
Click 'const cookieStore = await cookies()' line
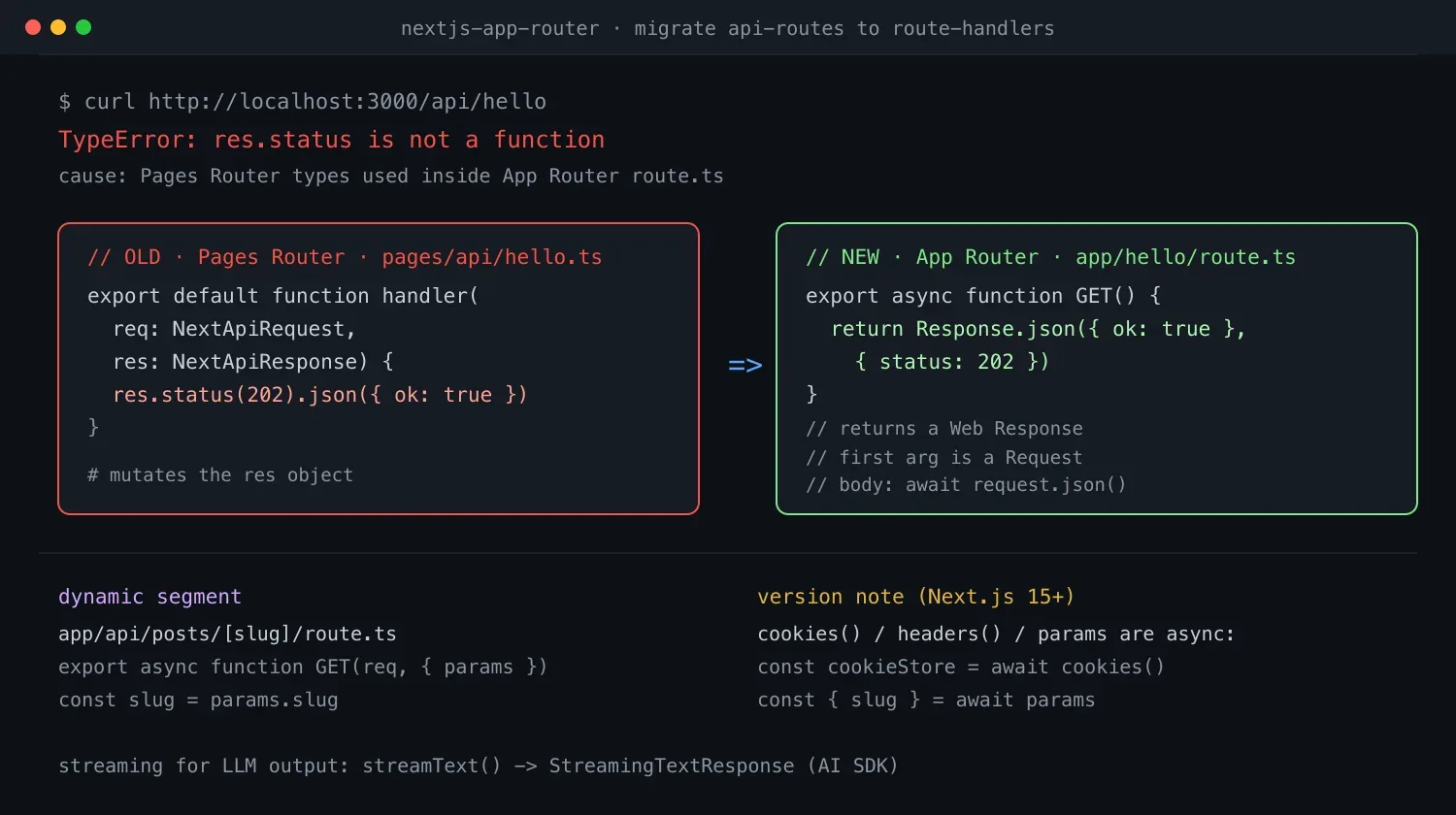tap(961, 667)
